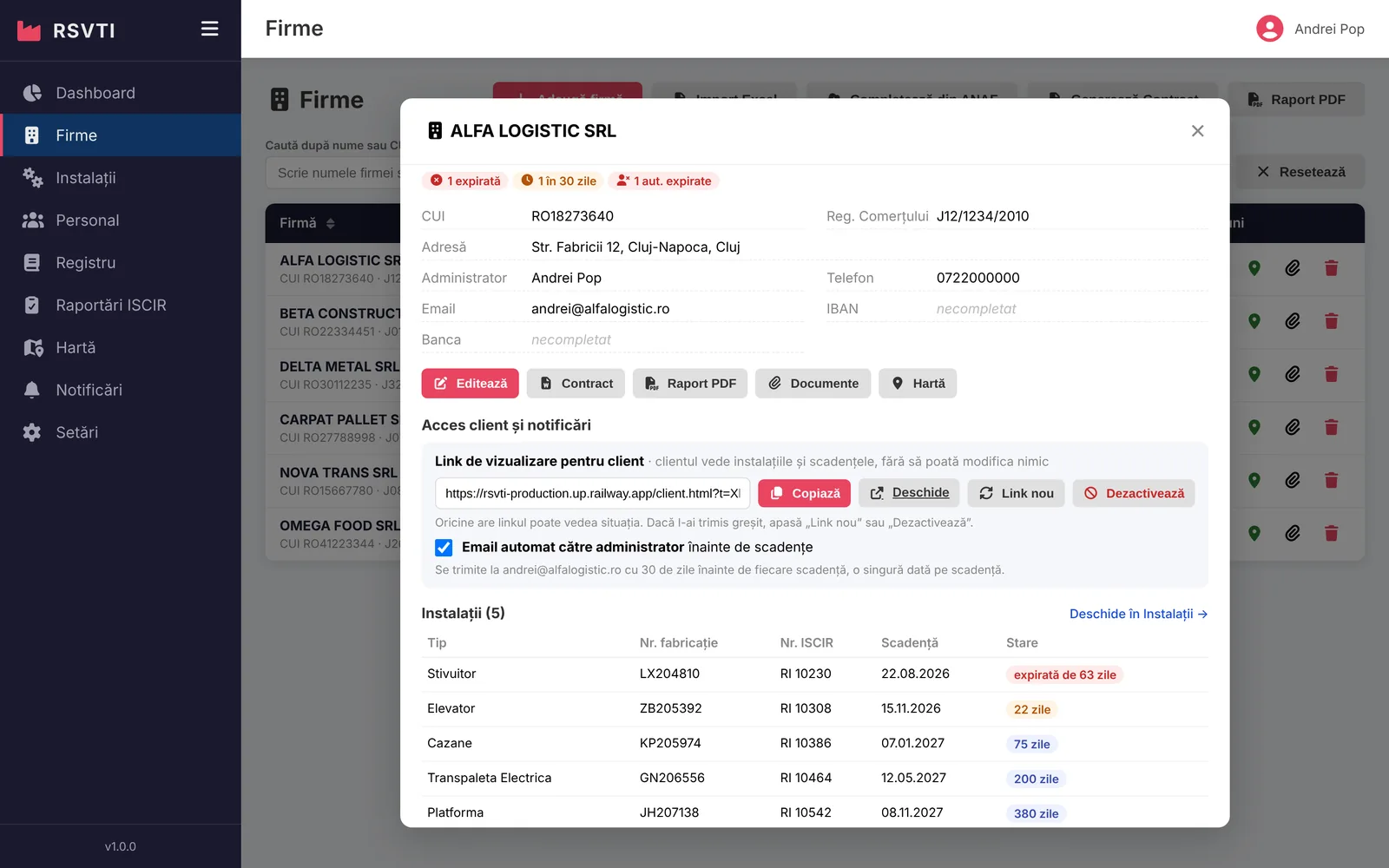Click the 22 zile status badge
The width and height of the screenshot is (1389, 868).
click(x=1032, y=709)
